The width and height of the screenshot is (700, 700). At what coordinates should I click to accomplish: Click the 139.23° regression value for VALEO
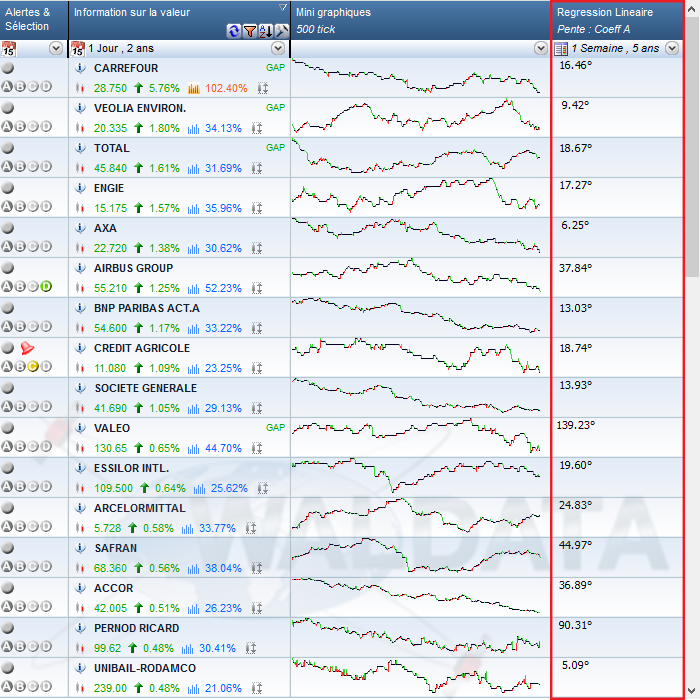point(575,425)
